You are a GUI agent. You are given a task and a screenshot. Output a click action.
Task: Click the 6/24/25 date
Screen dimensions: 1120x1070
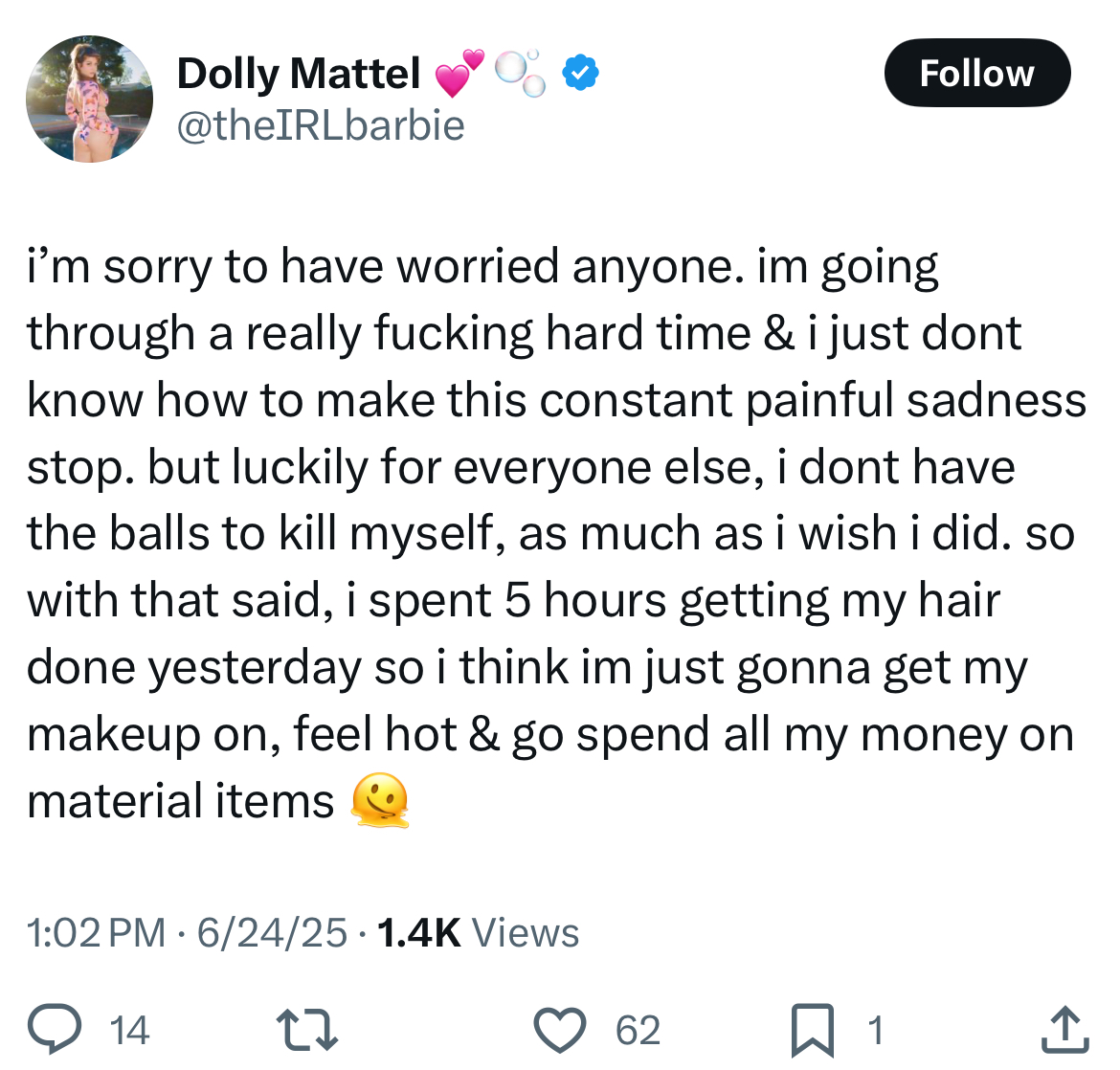[x=272, y=932]
